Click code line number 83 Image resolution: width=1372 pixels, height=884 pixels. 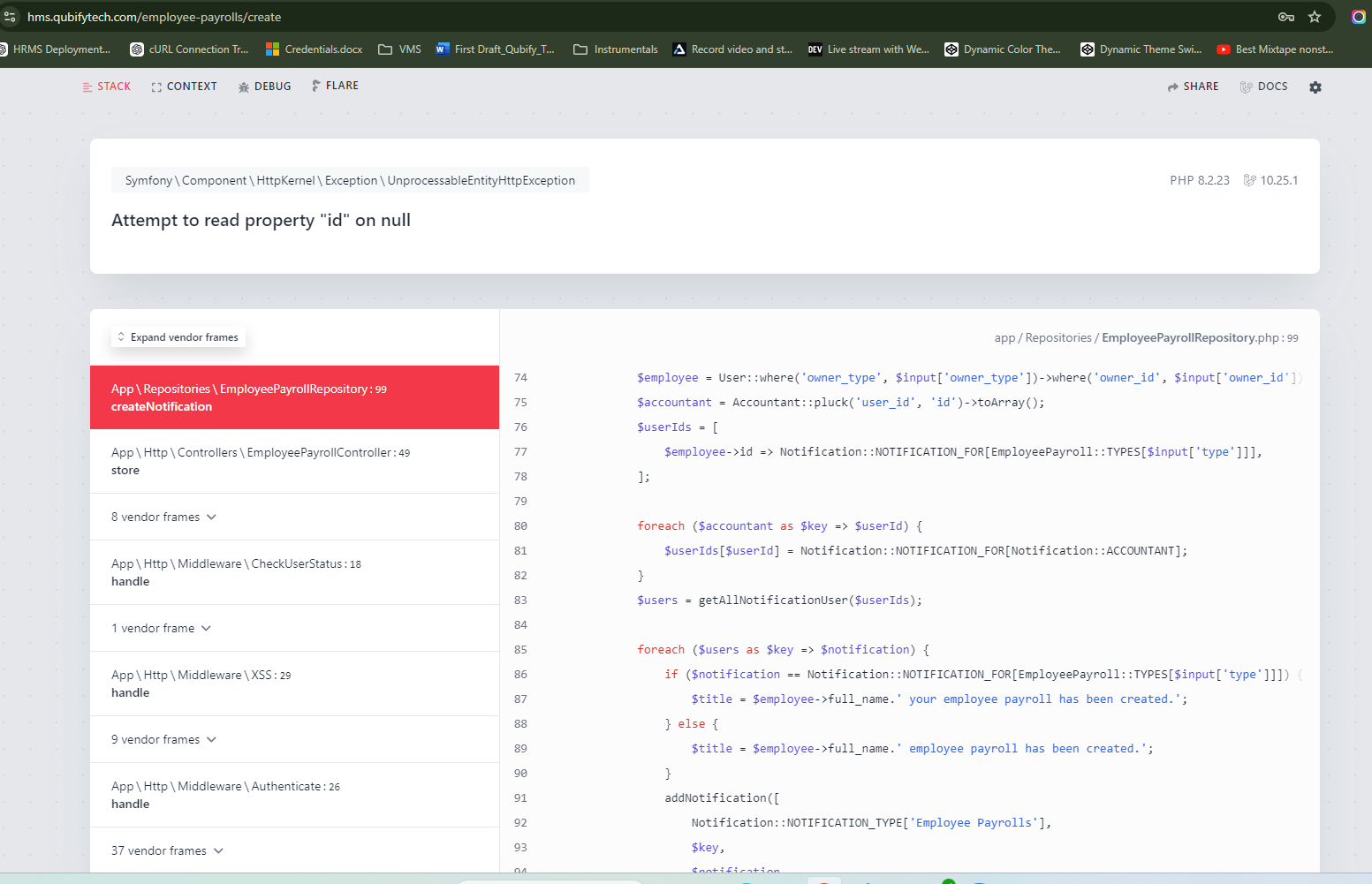point(520,600)
